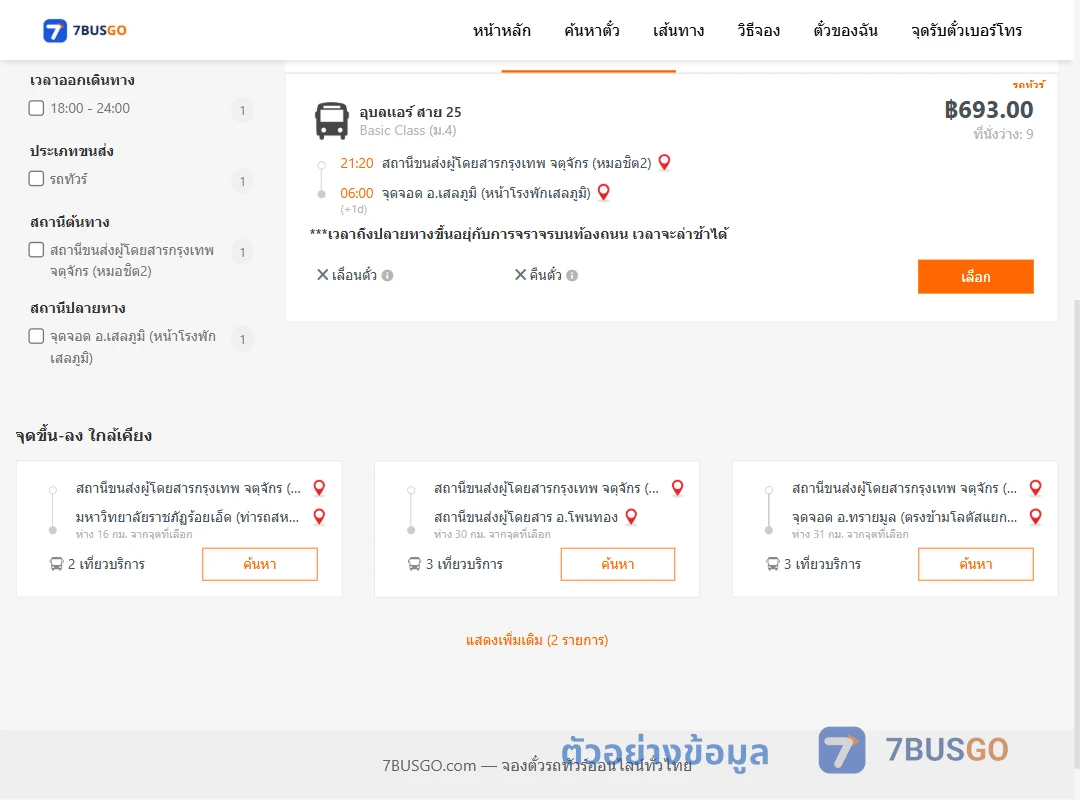Image resolution: width=1080 pixels, height=800 pixels.
Task: Open map pin for departure station หมอชิต2
Action: tap(664, 163)
